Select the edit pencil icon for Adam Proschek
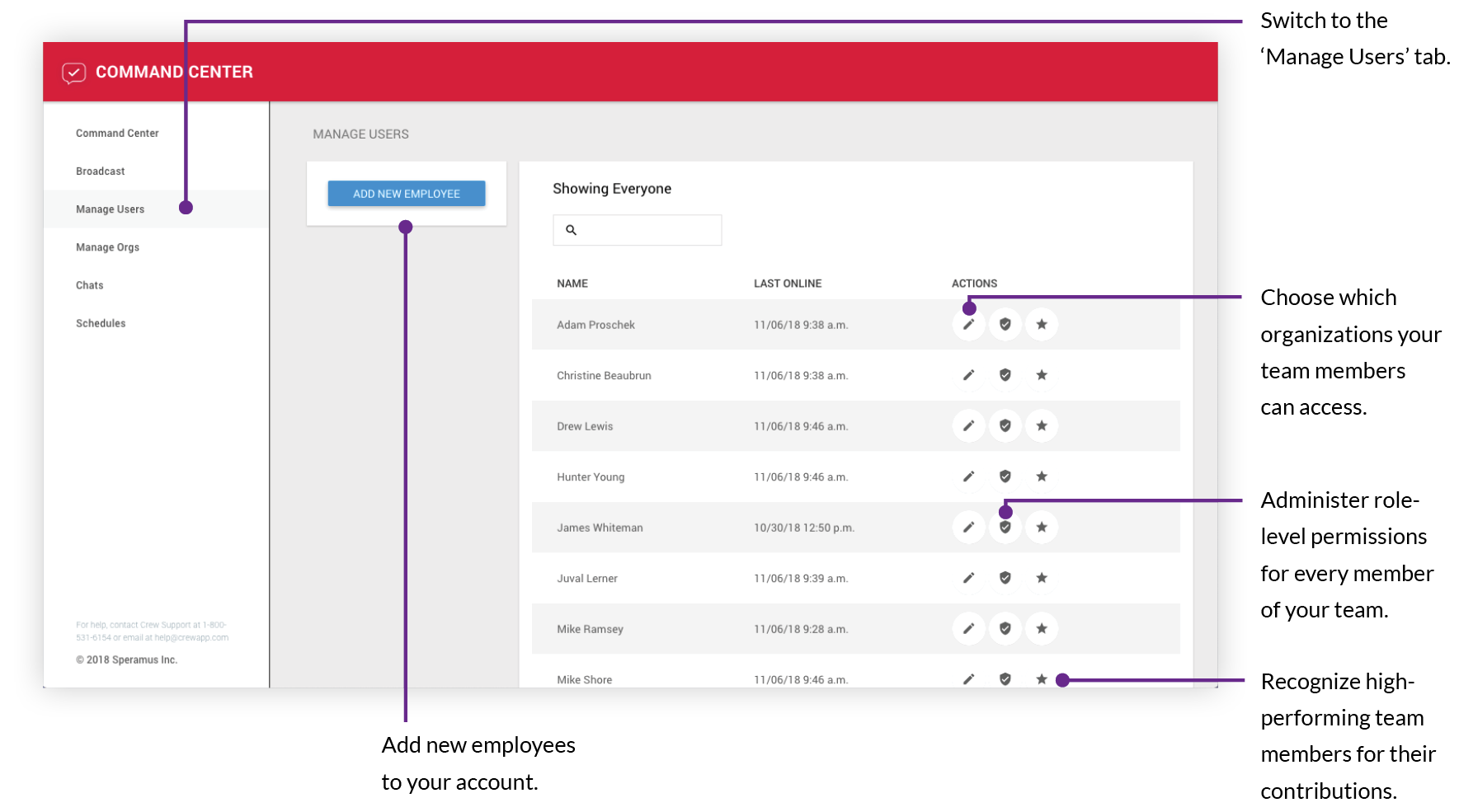The image size is (1459, 812). 968,324
